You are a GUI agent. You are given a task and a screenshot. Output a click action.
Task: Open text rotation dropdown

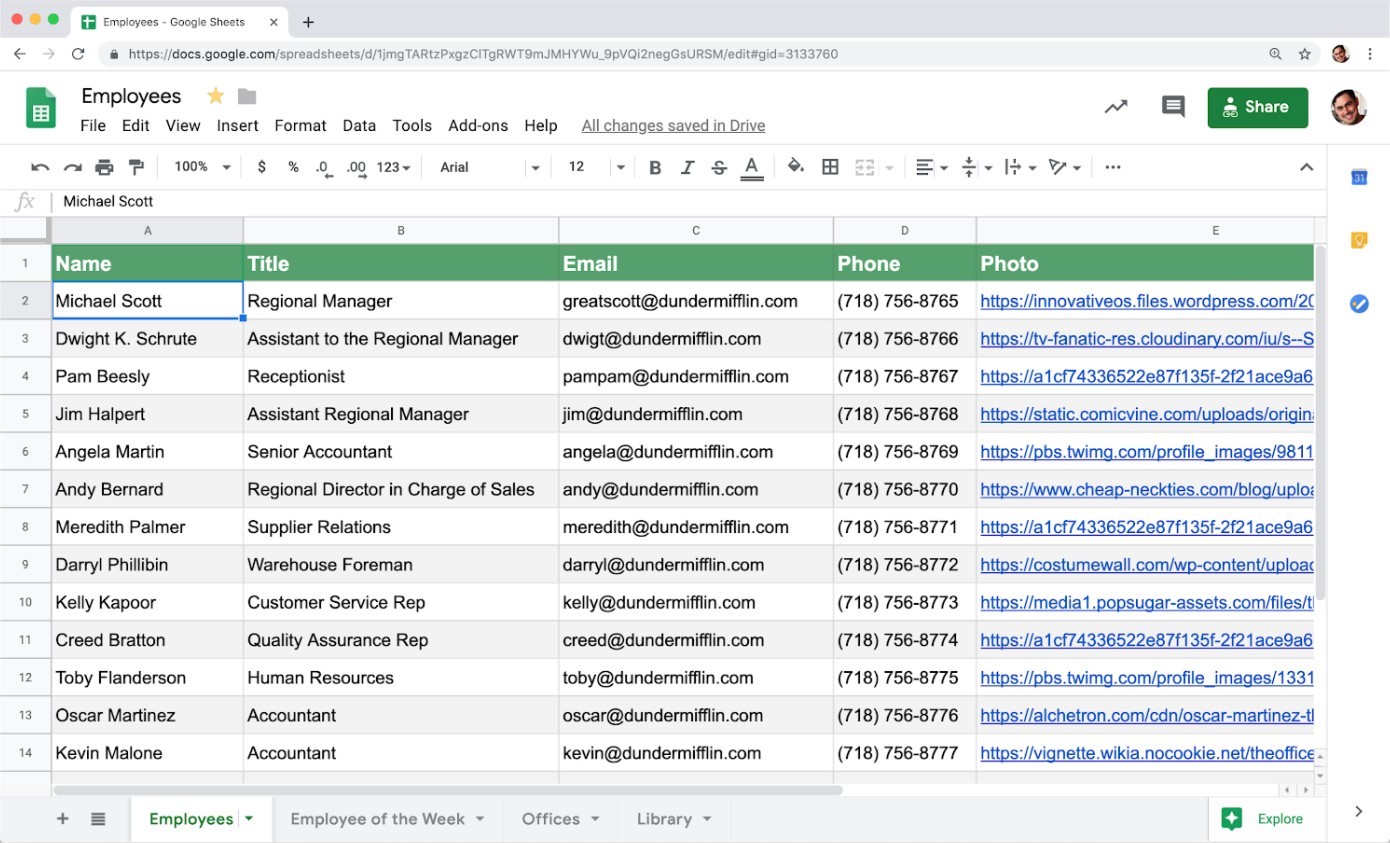pos(1065,167)
